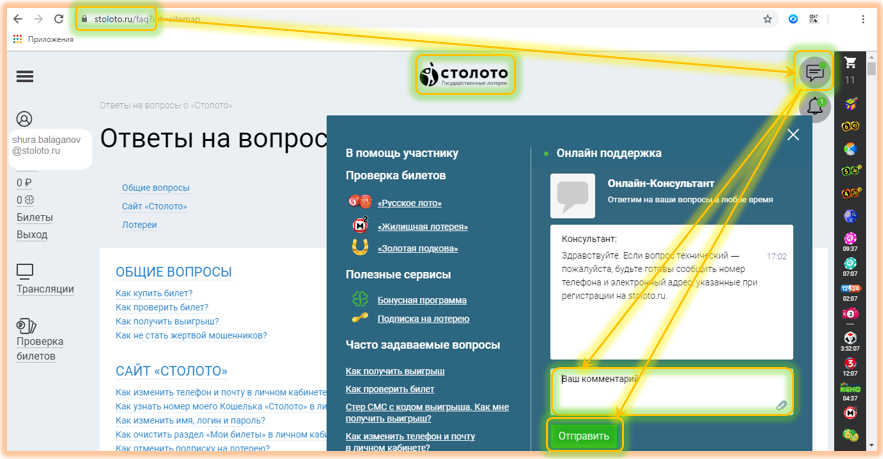Click the Трансляции sidebar label

tap(45, 289)
